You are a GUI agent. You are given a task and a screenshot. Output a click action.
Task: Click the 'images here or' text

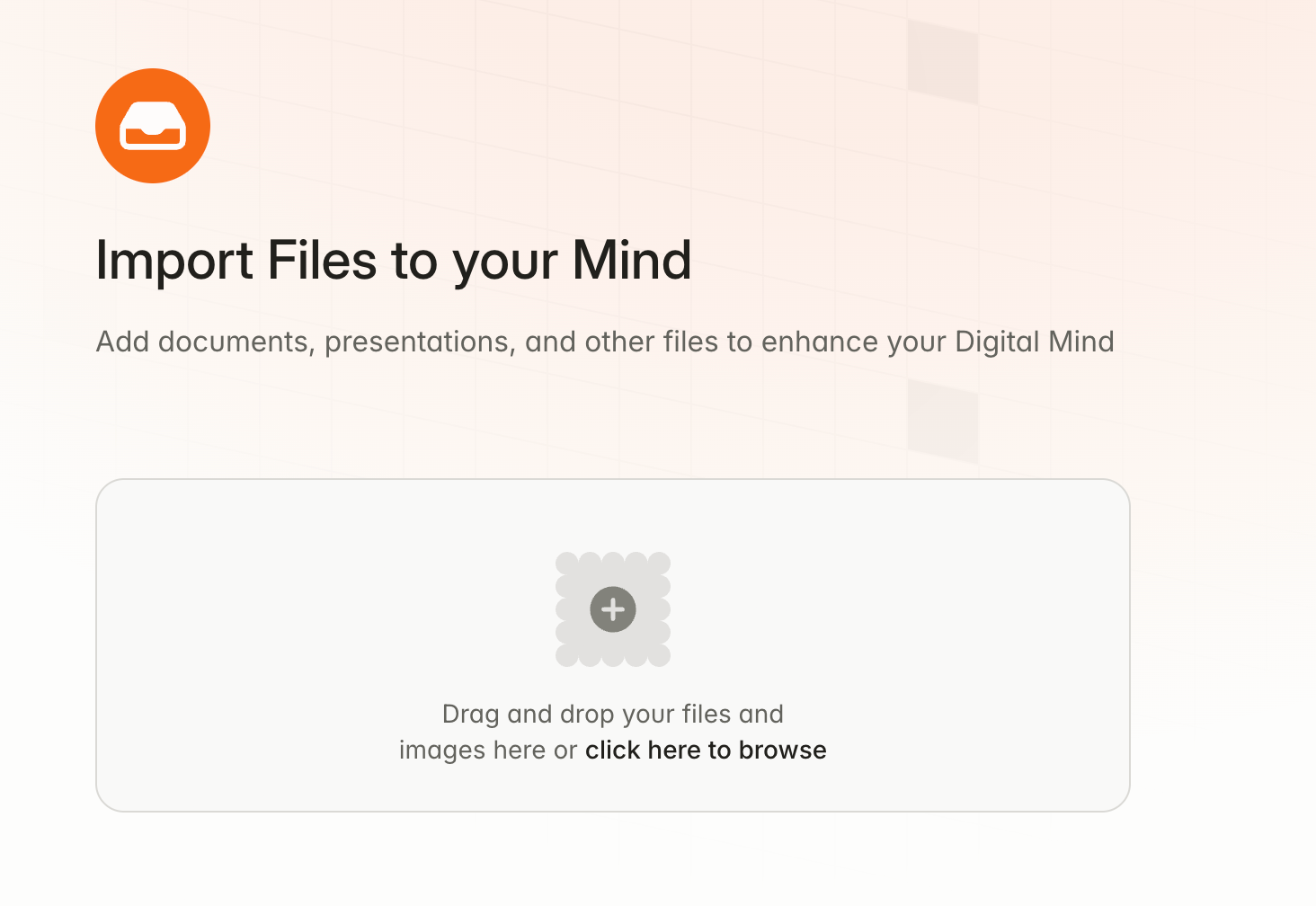pyautogui.click(x=487, y=750)
